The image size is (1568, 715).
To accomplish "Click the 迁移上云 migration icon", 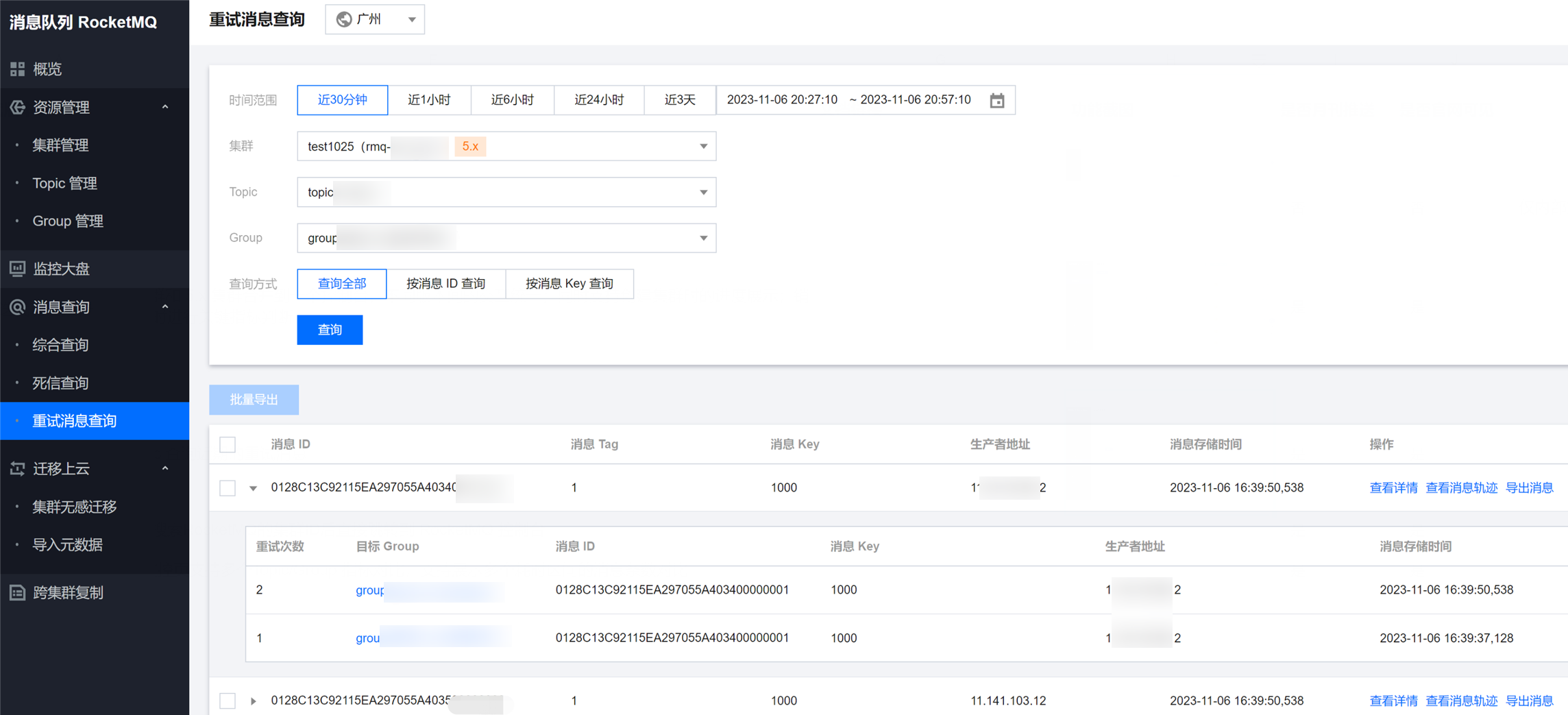I will coord(17,468).
